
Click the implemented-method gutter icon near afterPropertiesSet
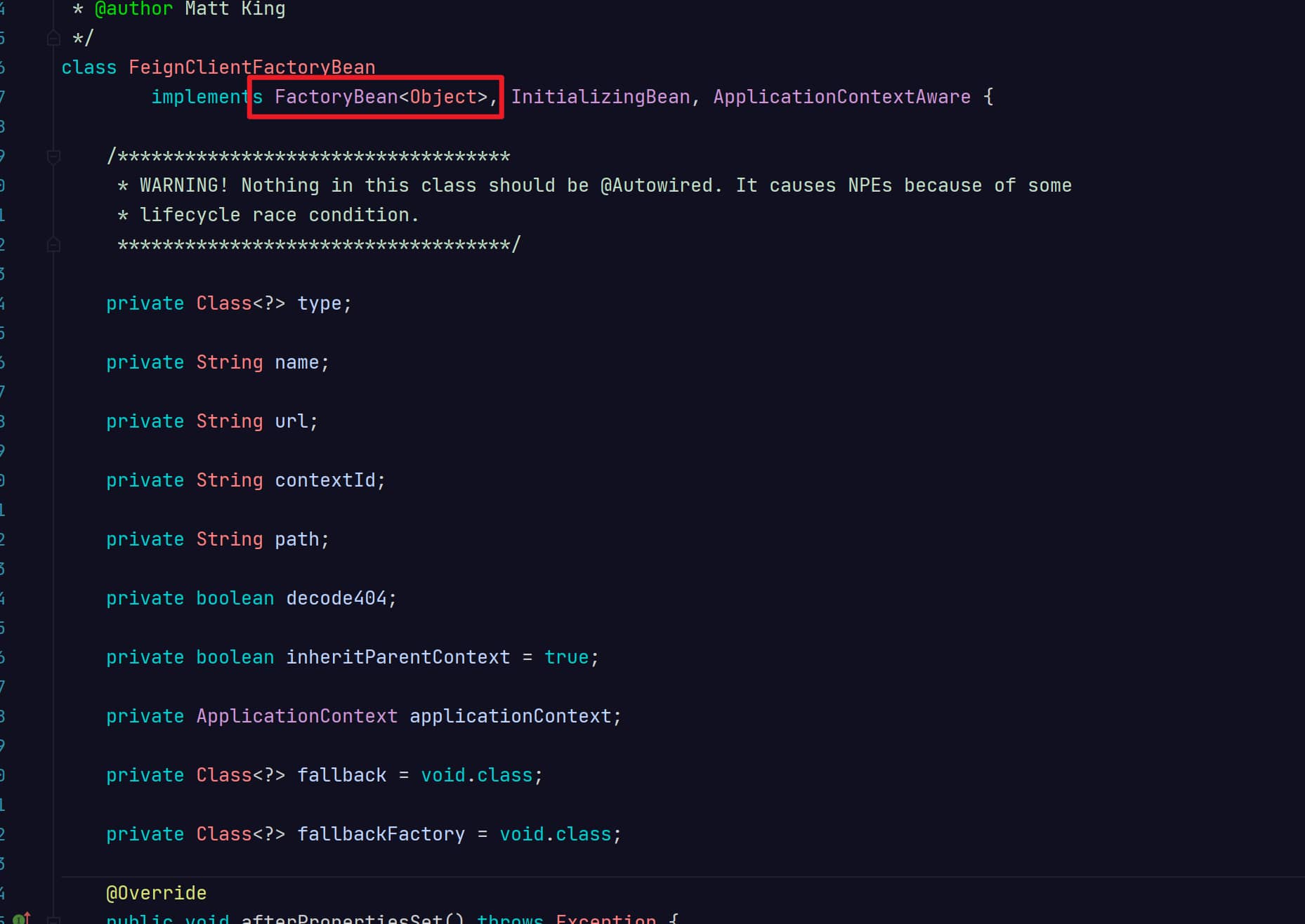point(21,918)
